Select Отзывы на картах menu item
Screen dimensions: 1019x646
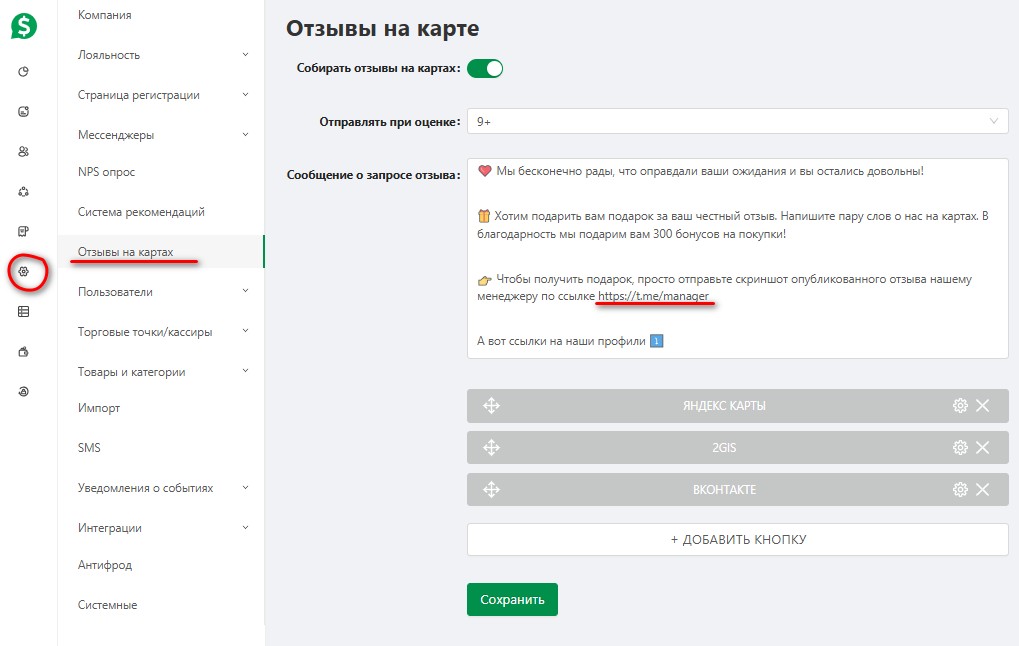(x=161, y=252)
